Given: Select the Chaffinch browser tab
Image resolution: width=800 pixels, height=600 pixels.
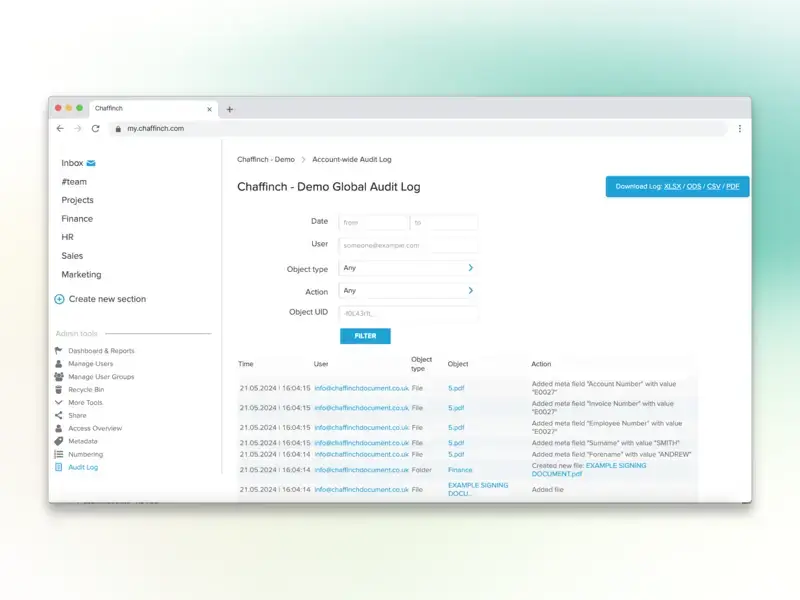Looking at the screenshot, I should 153,109.
